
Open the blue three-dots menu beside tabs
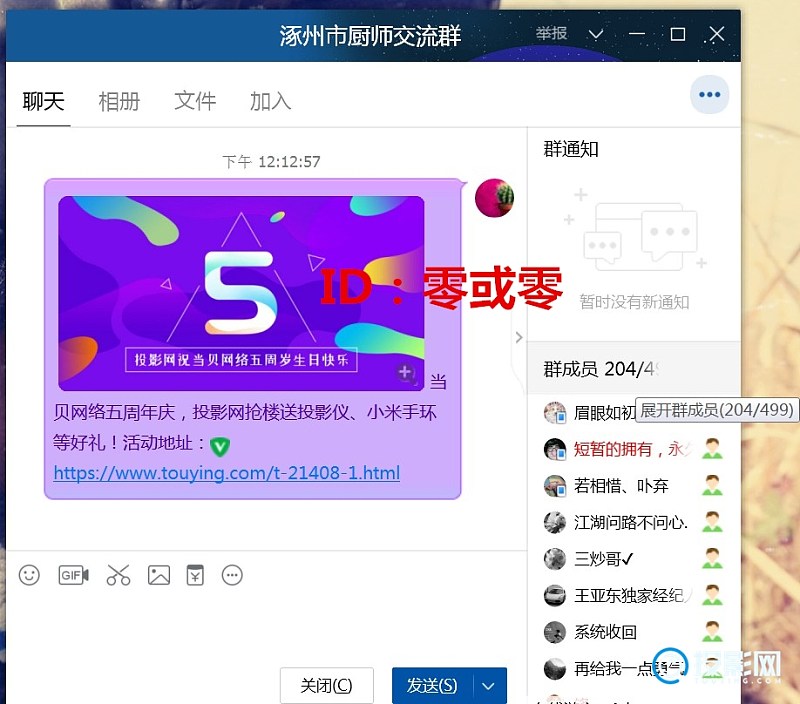click(709, 95)
